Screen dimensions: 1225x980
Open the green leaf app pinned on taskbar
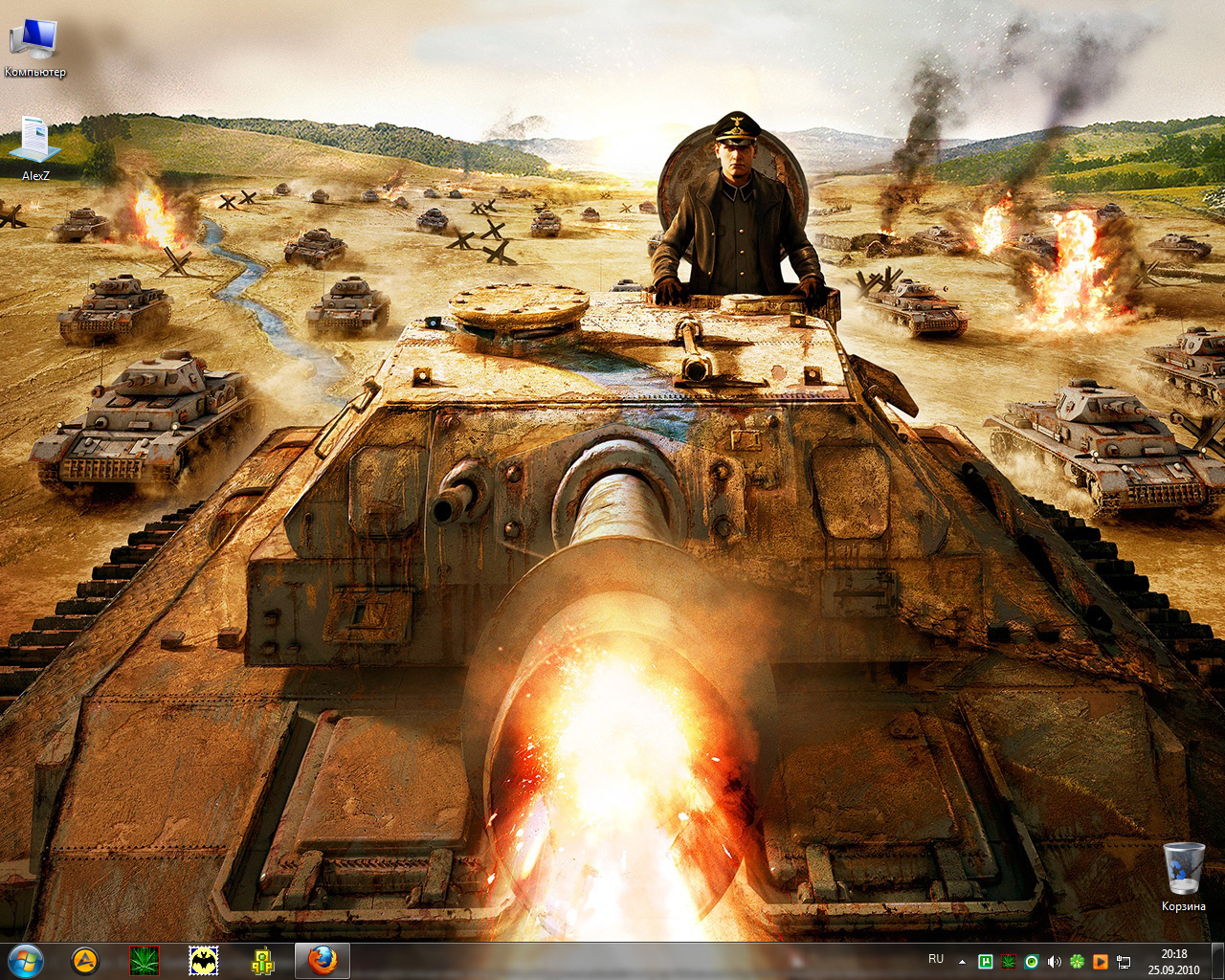tap(145, 961)
